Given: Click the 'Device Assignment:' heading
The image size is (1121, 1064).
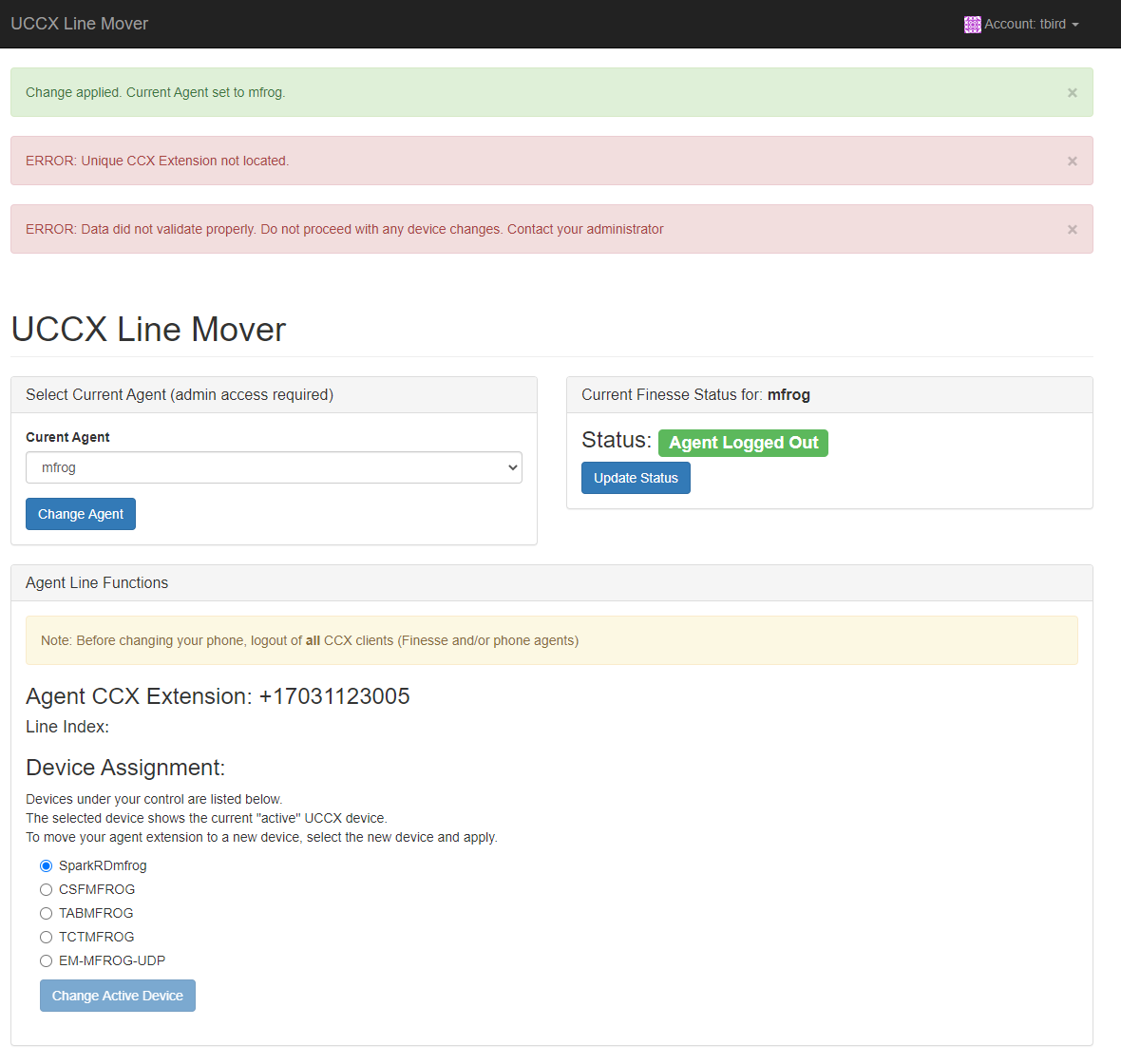Looking at the screenshot, I should 125,768.
